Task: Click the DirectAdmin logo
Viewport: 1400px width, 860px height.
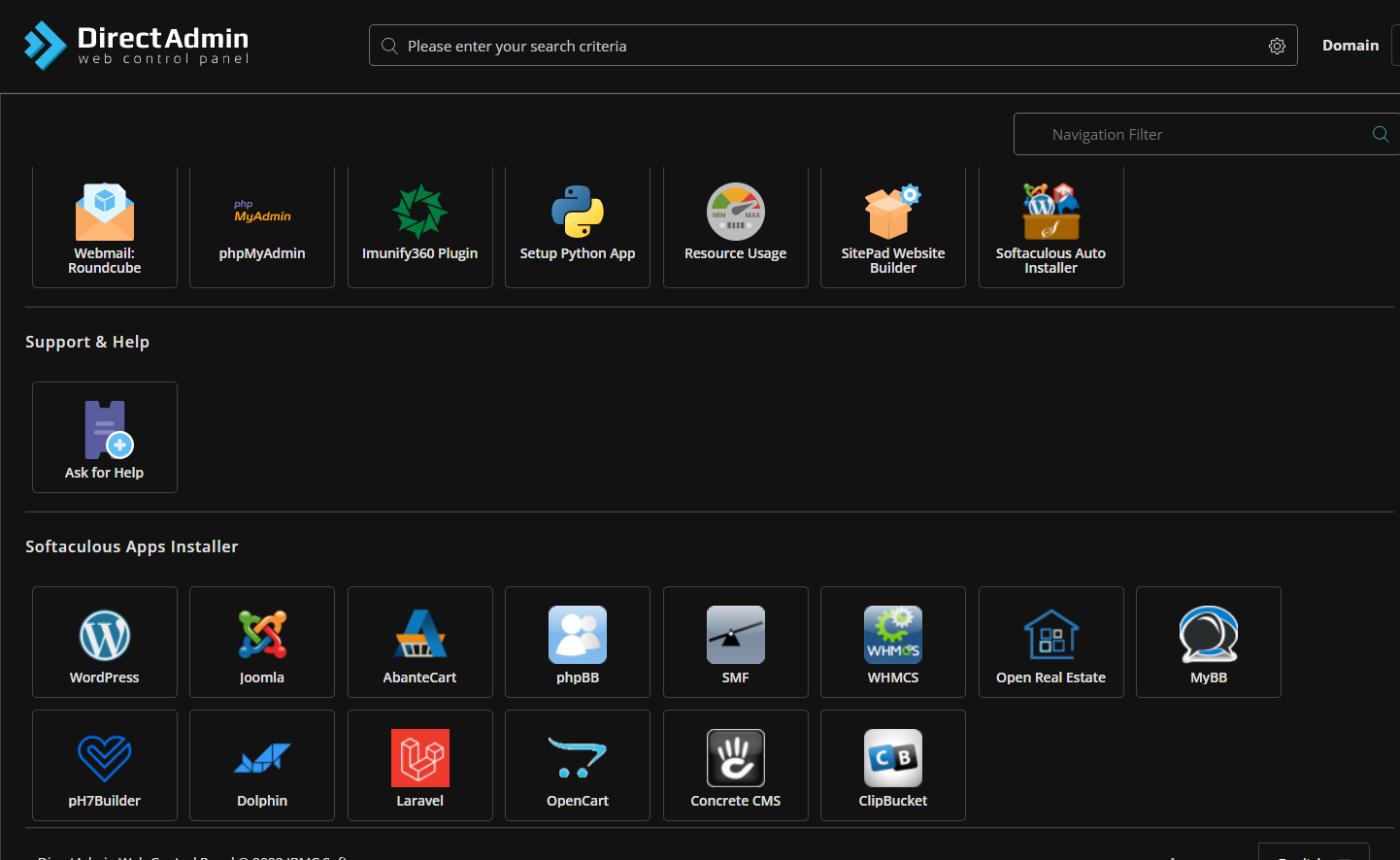Action: pyautogui.click(x=135, y=45)
